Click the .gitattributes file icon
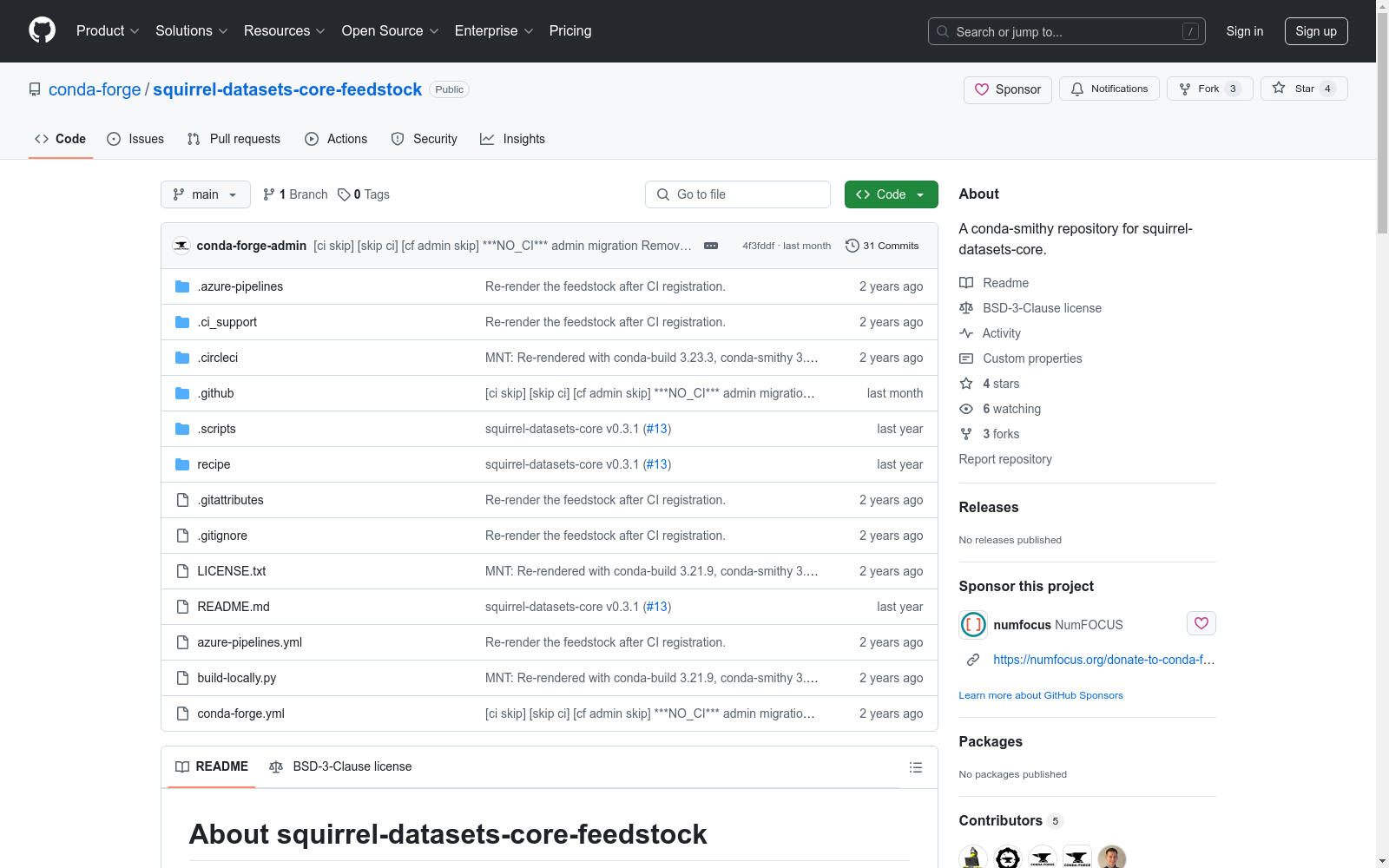This screenshot has width=1389, height=868. tap(182, 500)
